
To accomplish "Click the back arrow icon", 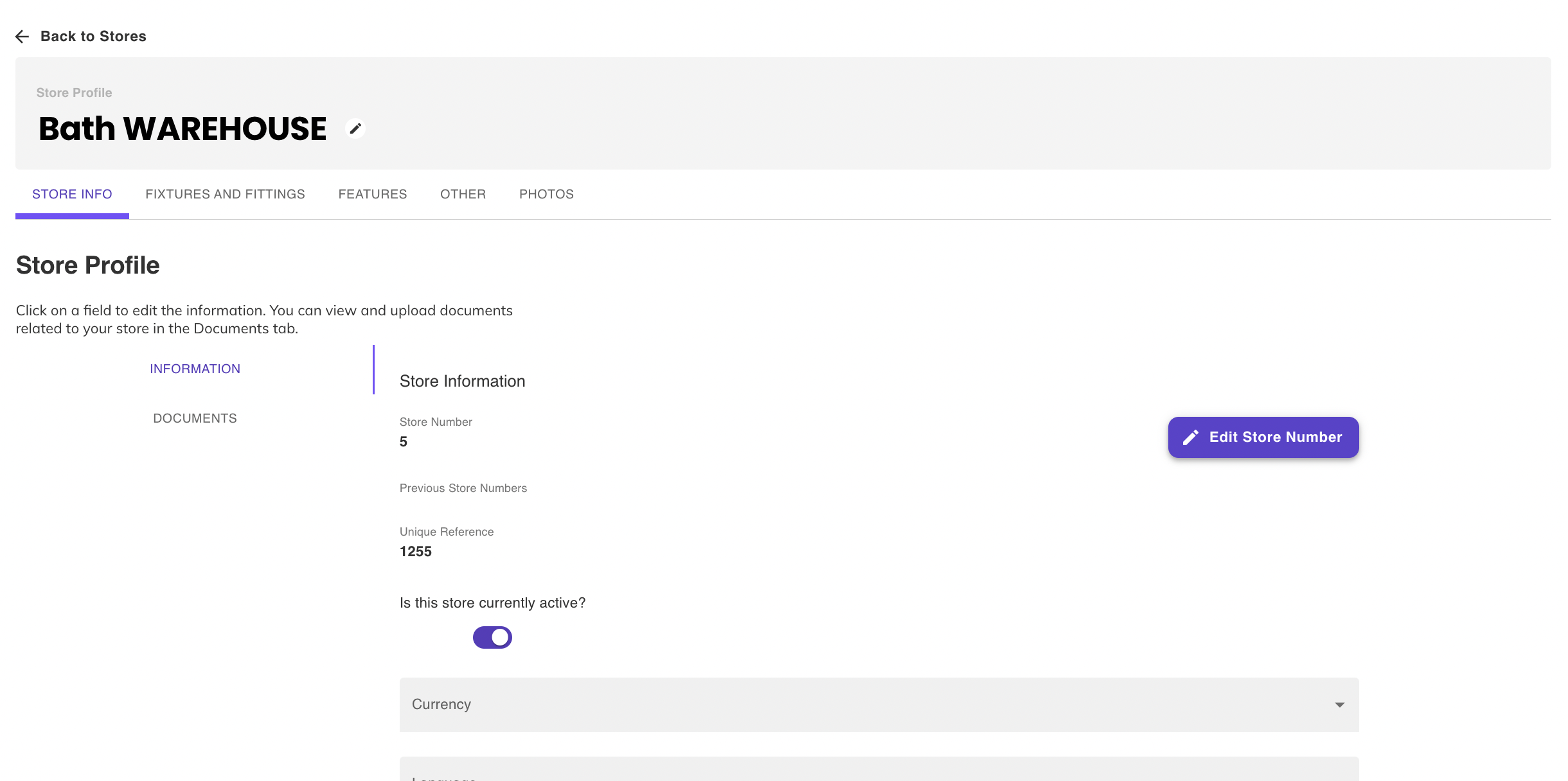I will click(22, 37).
